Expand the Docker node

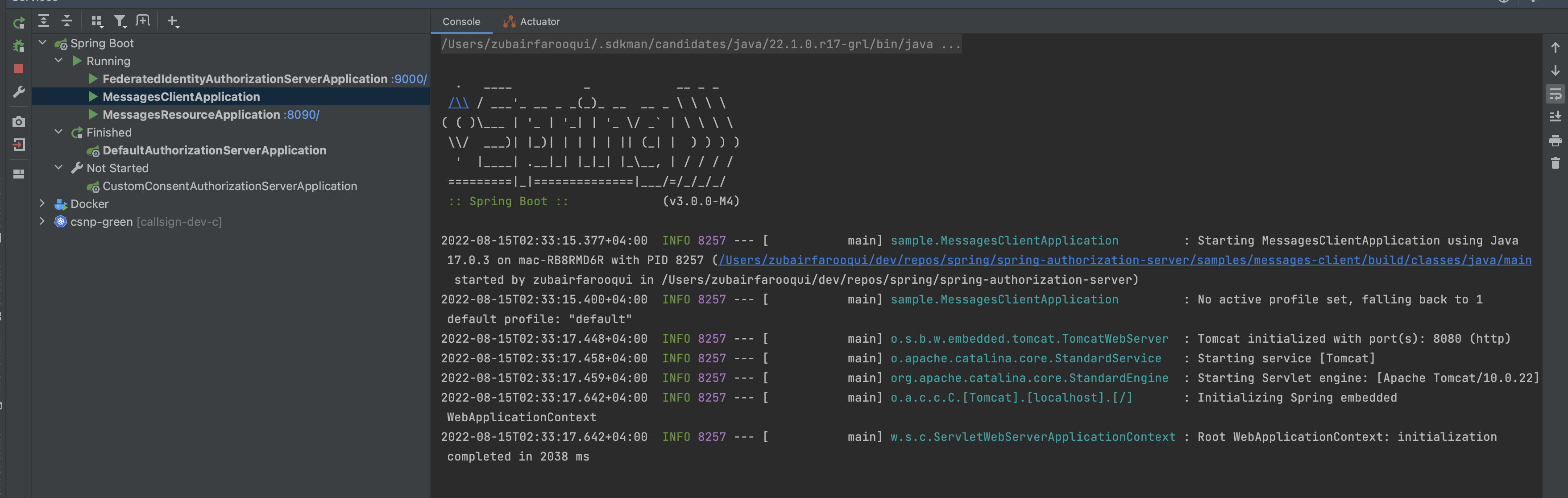point(42,203)
